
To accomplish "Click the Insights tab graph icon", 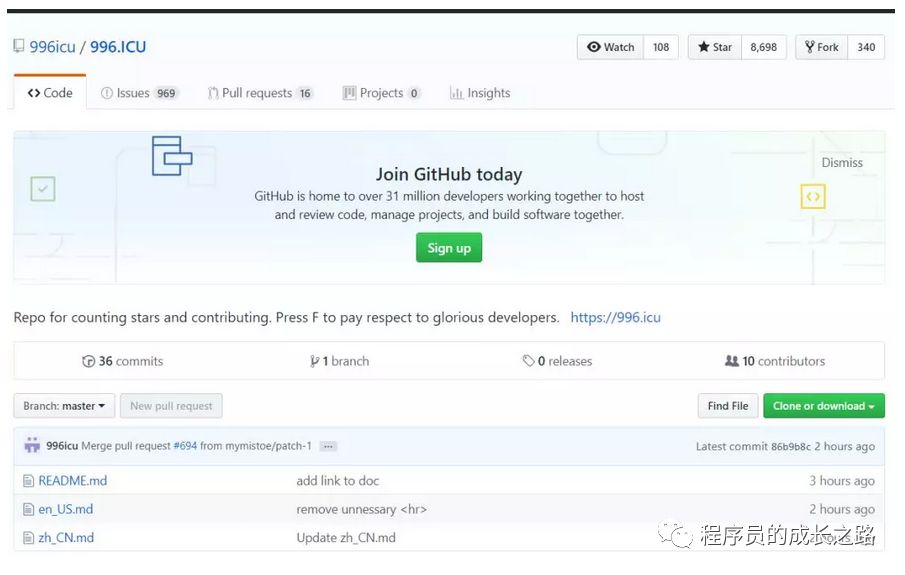I will (x=457, y=93).
